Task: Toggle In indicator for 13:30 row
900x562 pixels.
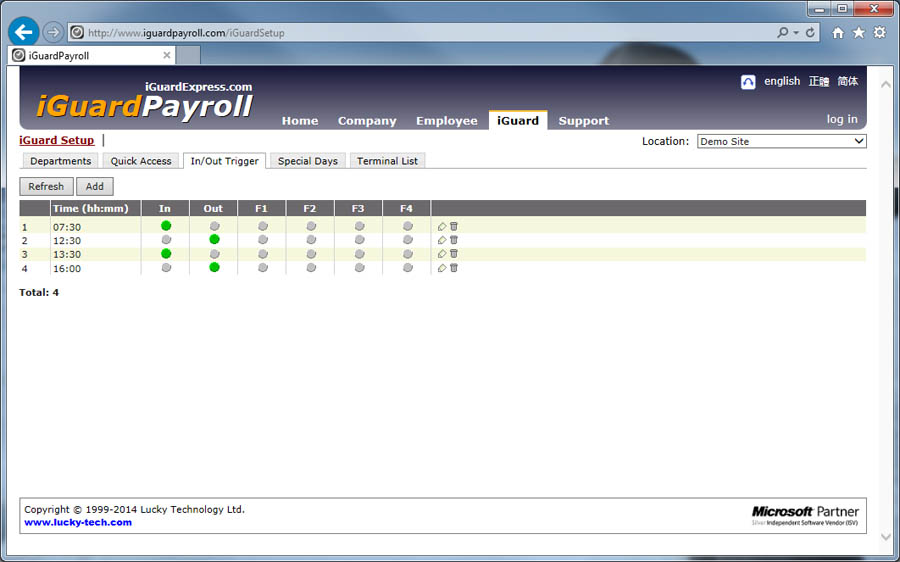Action: tap(166, 253)
